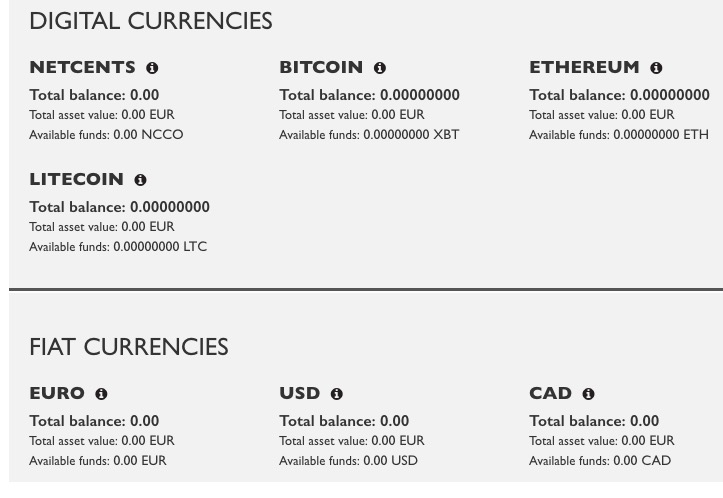This screenshot has height=498, width=723.
Task: Open the USD currency heading
Action: tap(300, 394)
